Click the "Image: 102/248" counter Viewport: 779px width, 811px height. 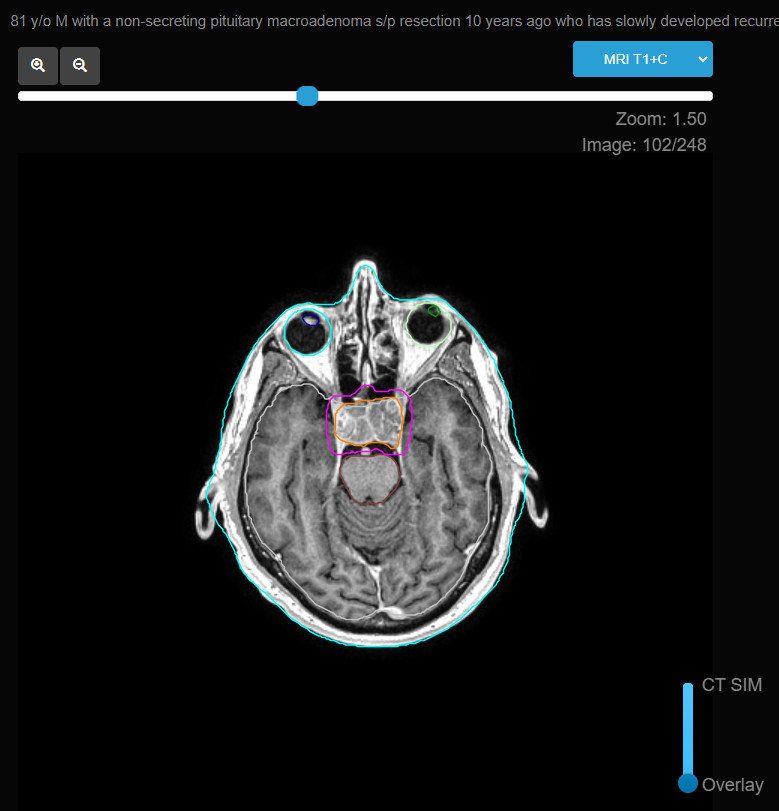pos(644,145)
